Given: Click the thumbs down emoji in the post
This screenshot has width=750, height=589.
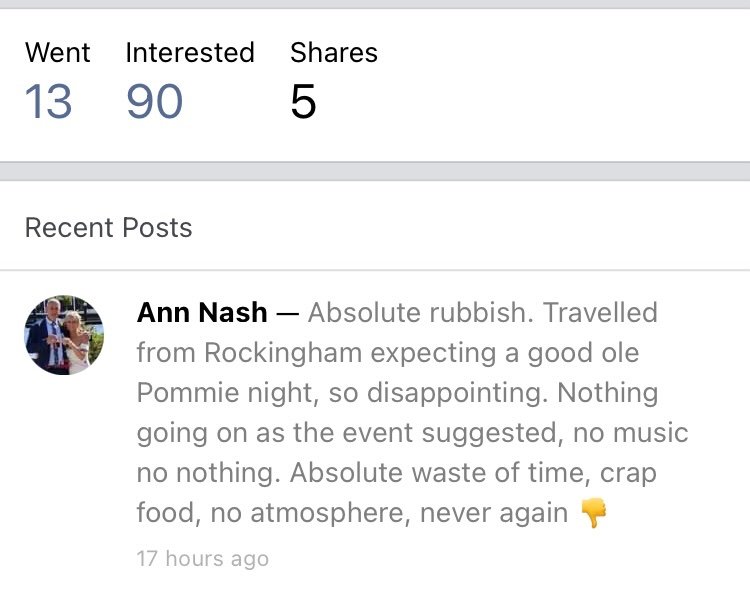Looking at the screenshot, I should (594, 514).
